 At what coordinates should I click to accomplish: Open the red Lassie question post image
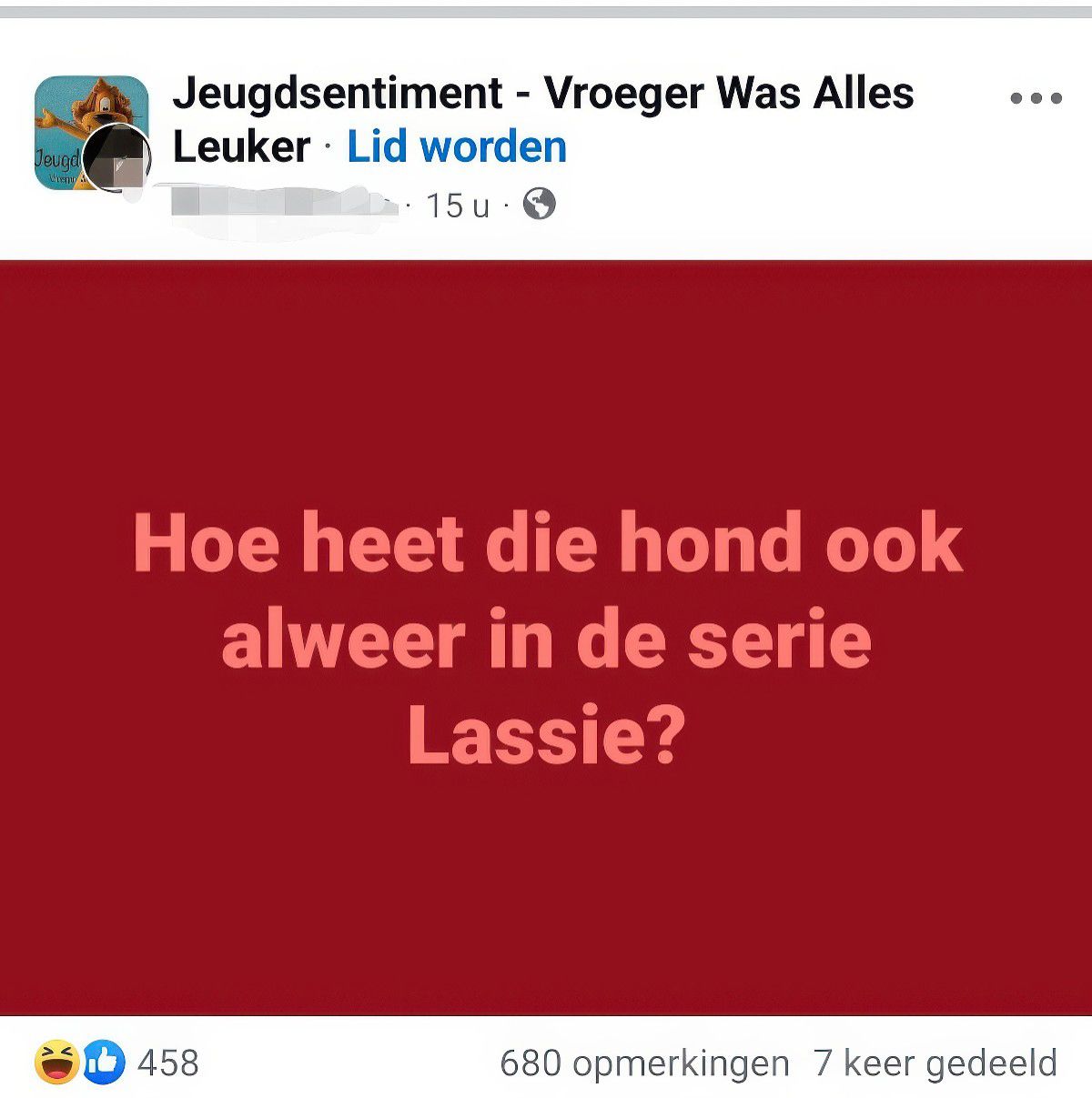coord(546,638)
